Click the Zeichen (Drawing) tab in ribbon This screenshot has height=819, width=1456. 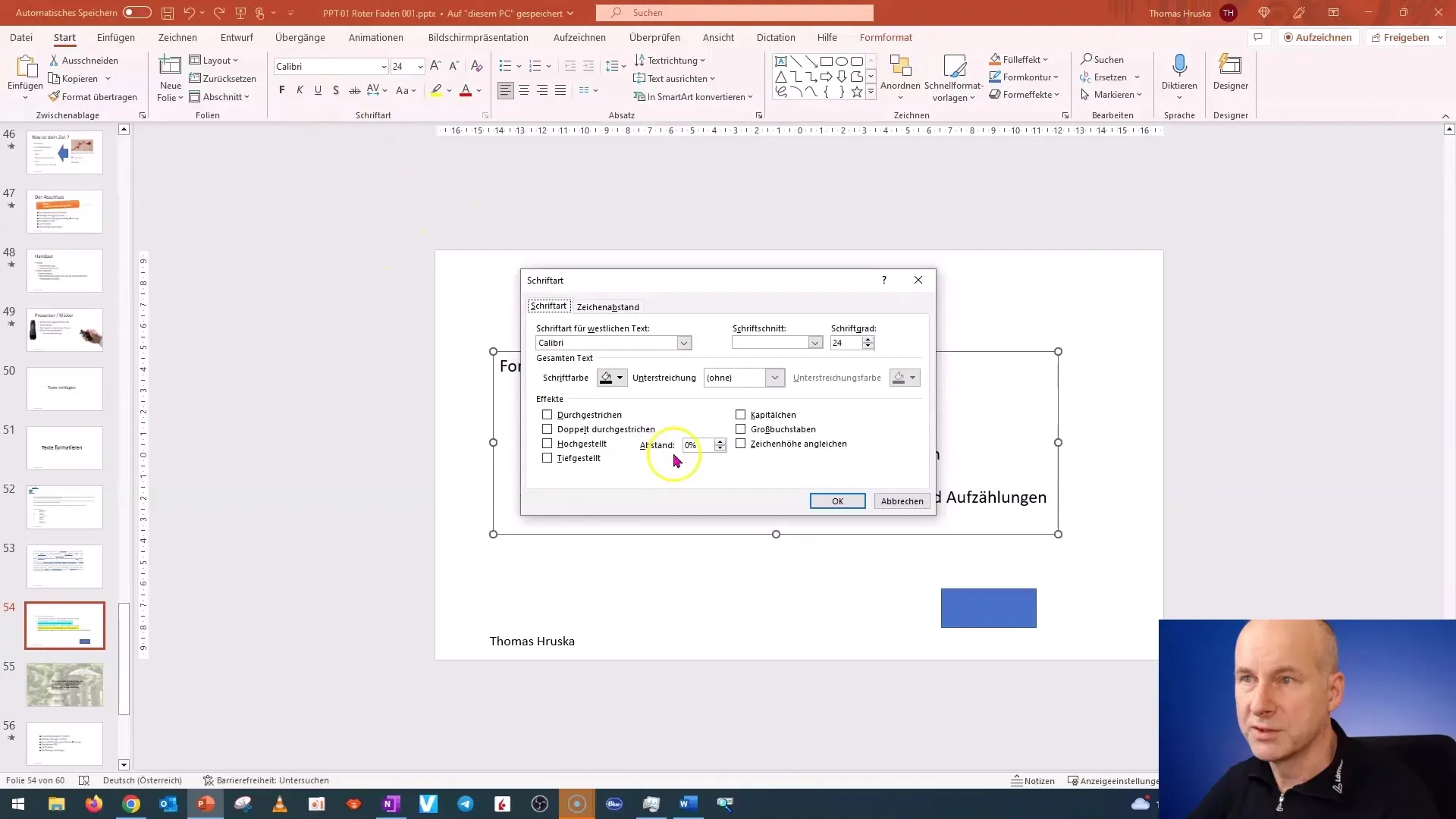coord(177,37)
